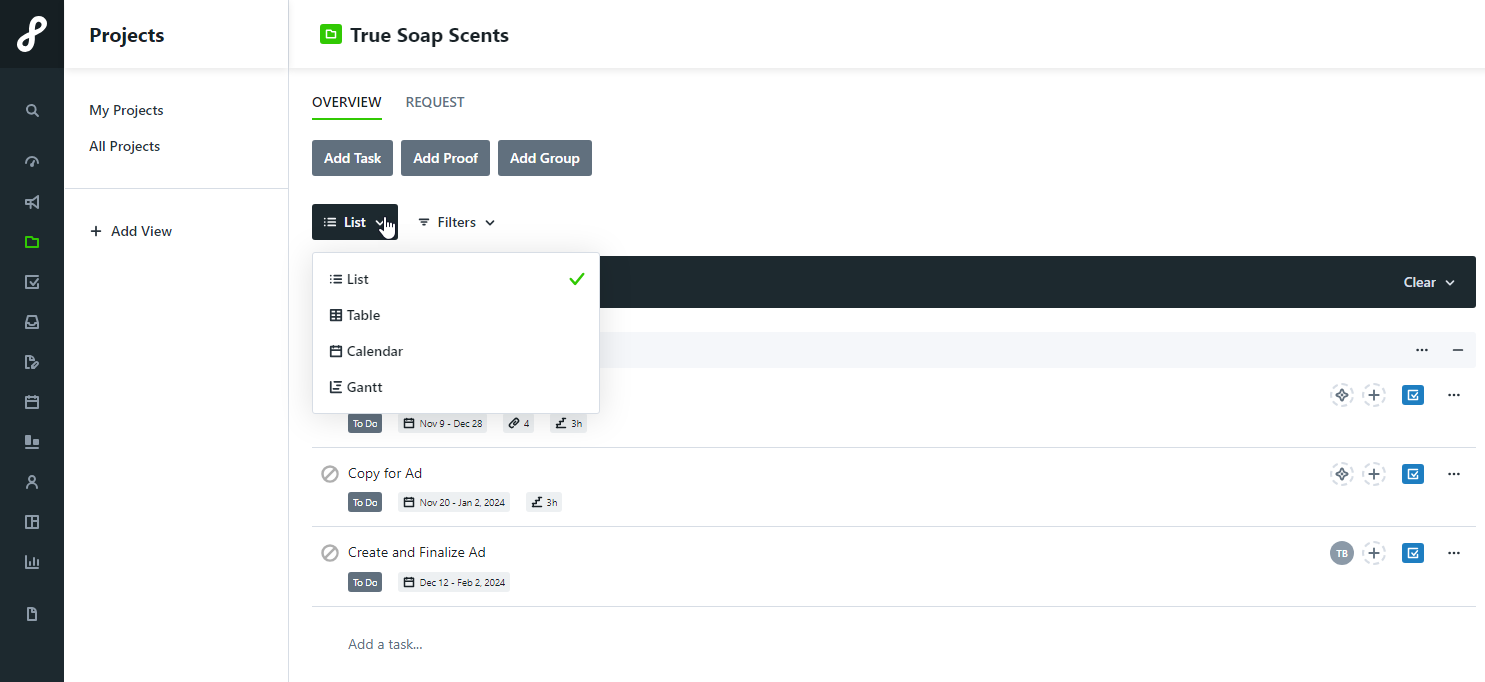The width and height of the screenshot is (1485, 682).
Task: Open the Clear dropdown in the dark bar
Action: coord(1428,283)
